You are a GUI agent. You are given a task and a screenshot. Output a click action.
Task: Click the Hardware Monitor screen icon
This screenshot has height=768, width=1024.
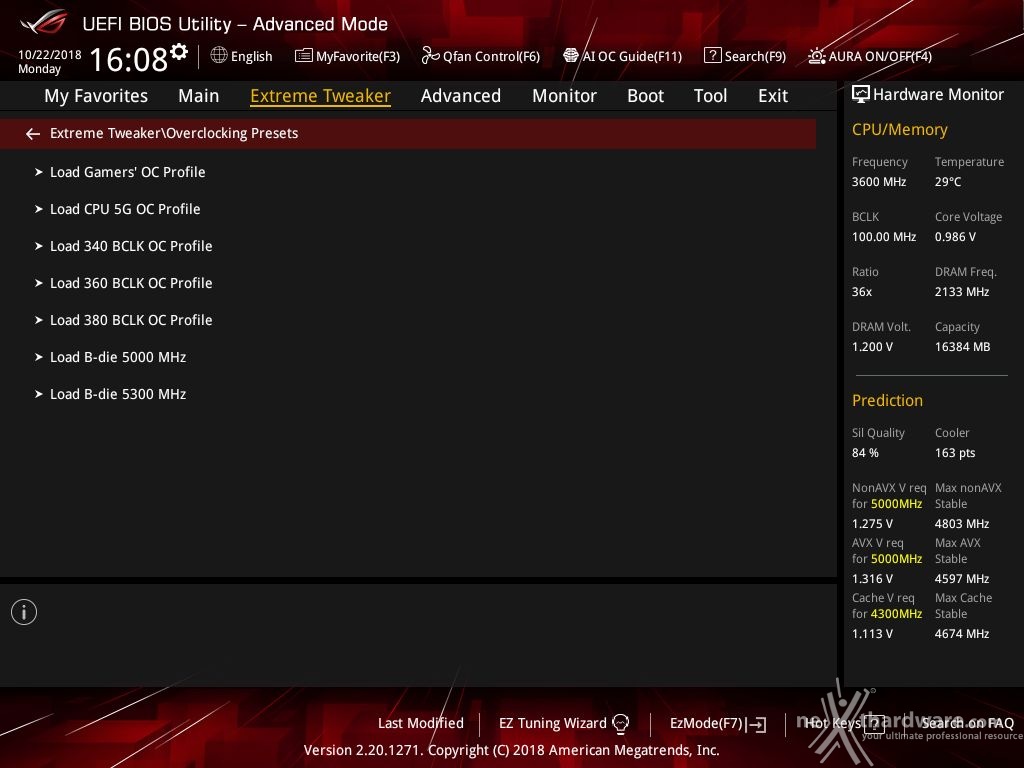click(x=861, y=95)
